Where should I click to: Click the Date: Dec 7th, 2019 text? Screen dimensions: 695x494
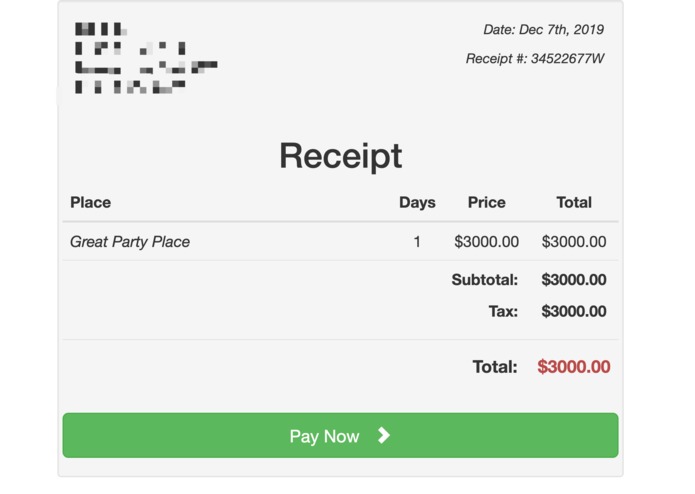click(x=543, y=30)
